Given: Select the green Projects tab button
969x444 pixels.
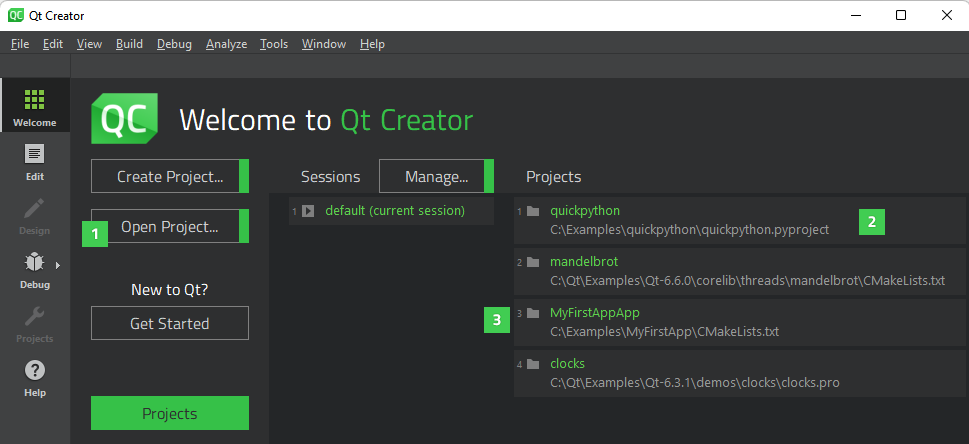Looking at the screenshot, I should pyautogui.click(x=169, y=413).
